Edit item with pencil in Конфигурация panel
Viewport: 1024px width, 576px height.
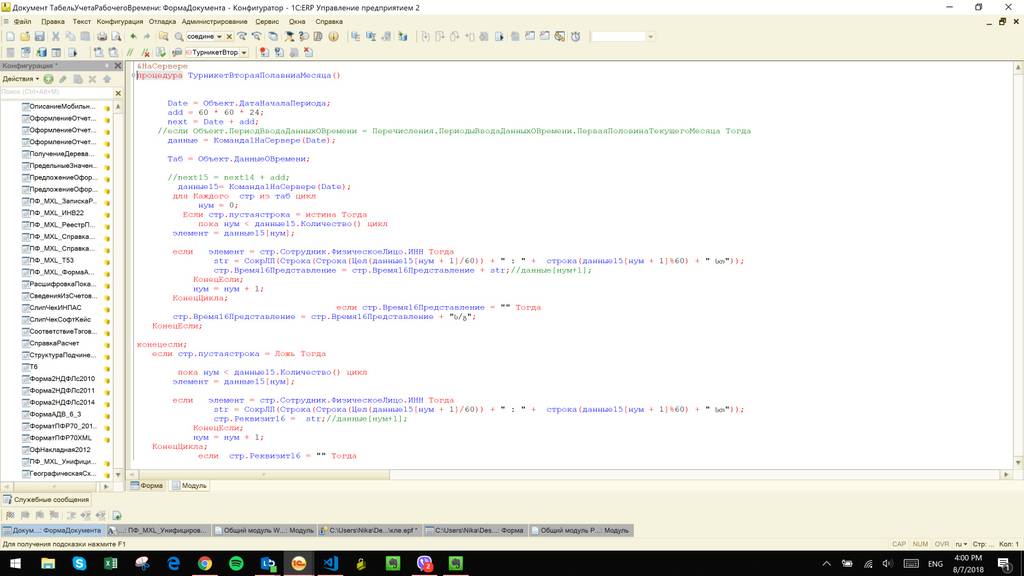(63, 79)
